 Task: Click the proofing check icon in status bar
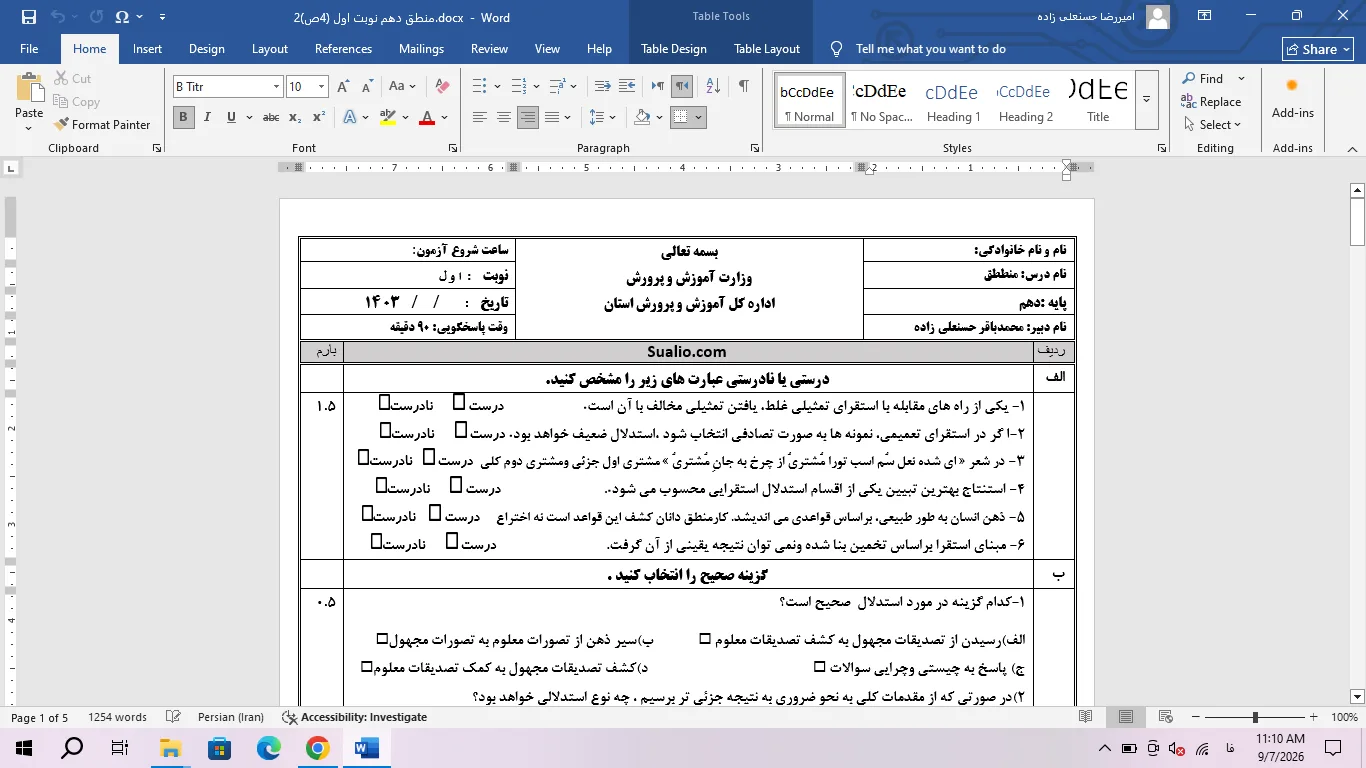coord(173,717)
